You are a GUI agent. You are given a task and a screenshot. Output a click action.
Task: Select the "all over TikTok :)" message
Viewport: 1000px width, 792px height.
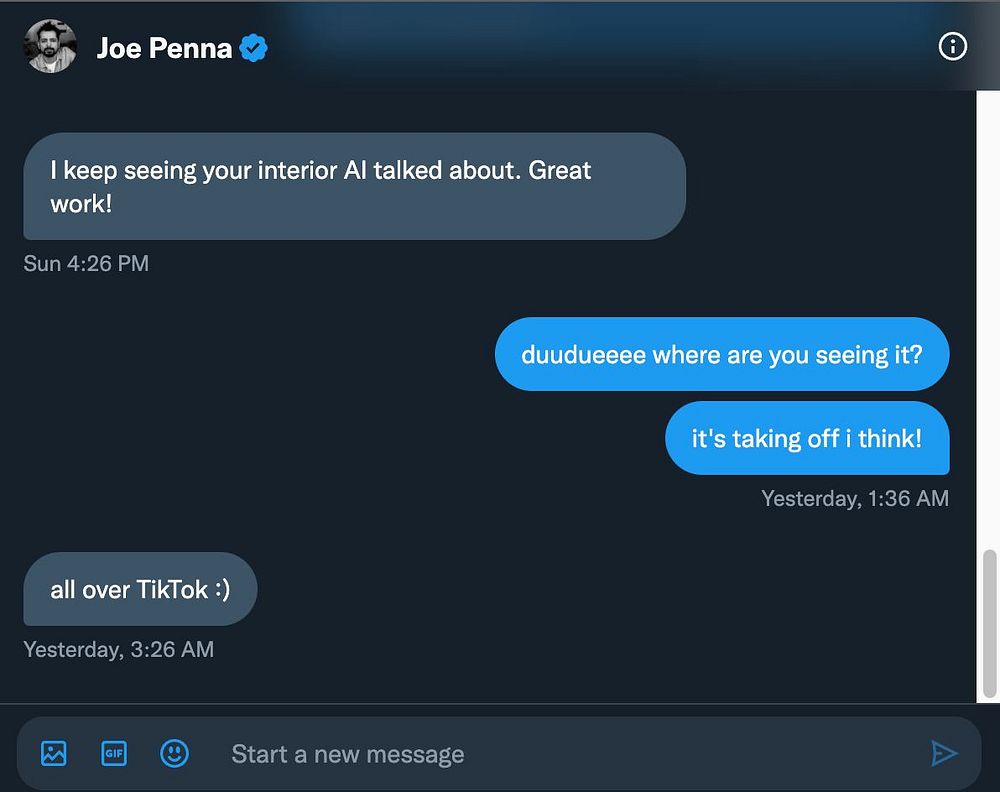coord(140,589)
